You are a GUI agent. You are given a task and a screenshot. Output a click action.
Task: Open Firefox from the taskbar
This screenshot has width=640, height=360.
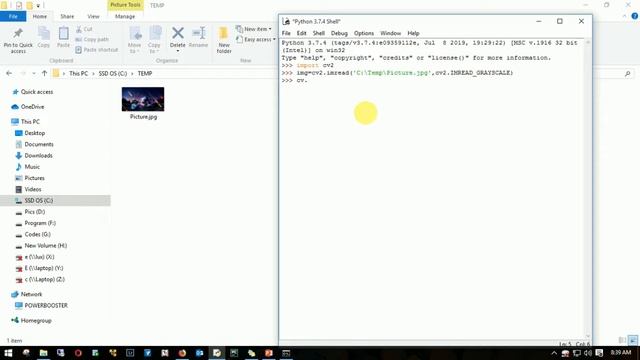(182, 353)
